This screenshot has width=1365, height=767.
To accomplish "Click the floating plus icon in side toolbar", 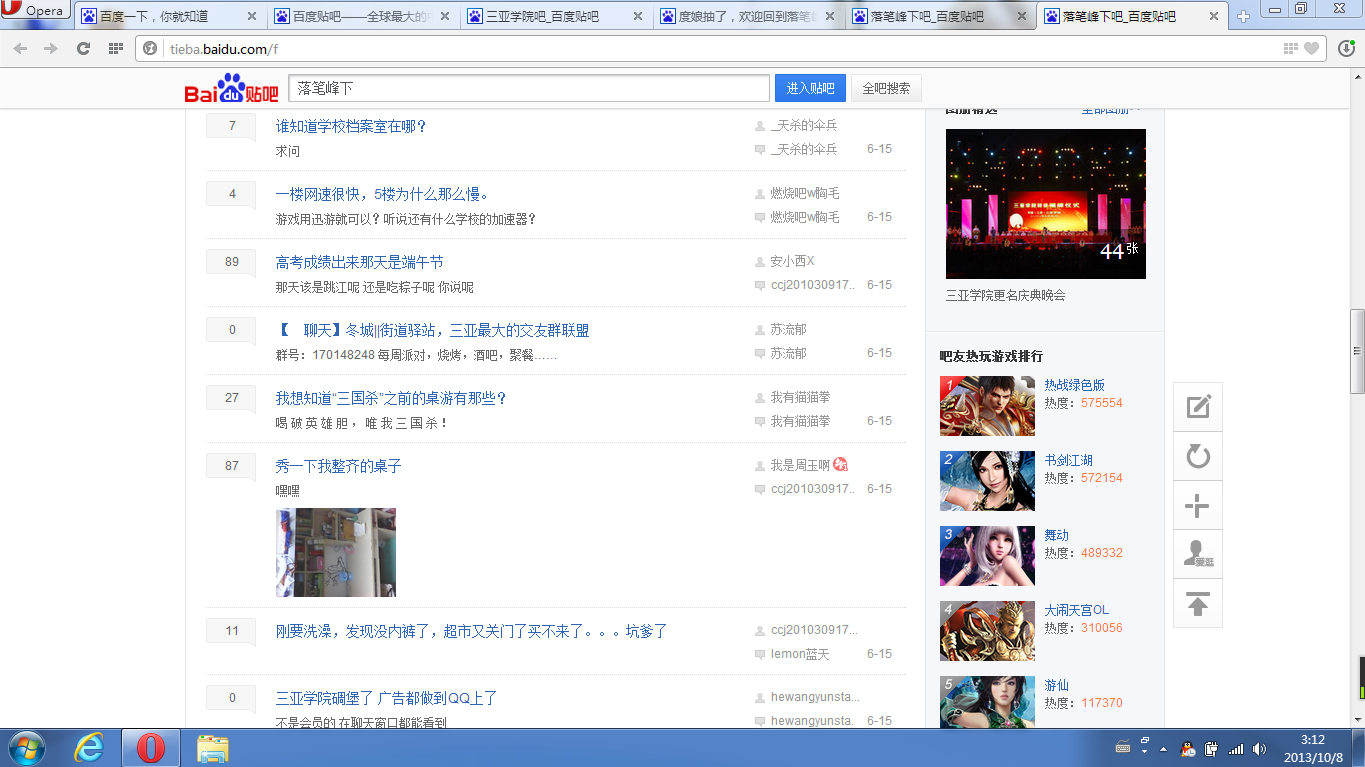I will click(x=1198, y=506).
